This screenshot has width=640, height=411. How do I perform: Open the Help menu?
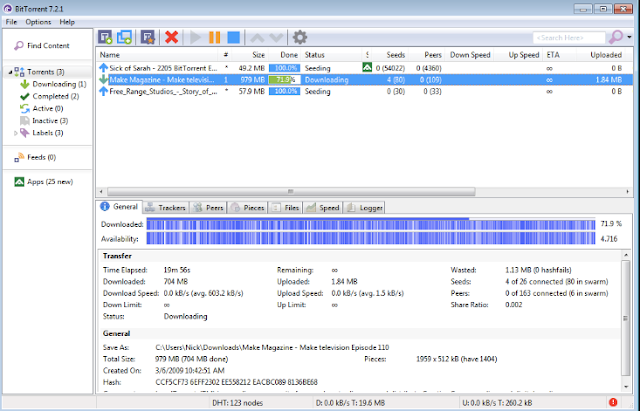[67, 22]
